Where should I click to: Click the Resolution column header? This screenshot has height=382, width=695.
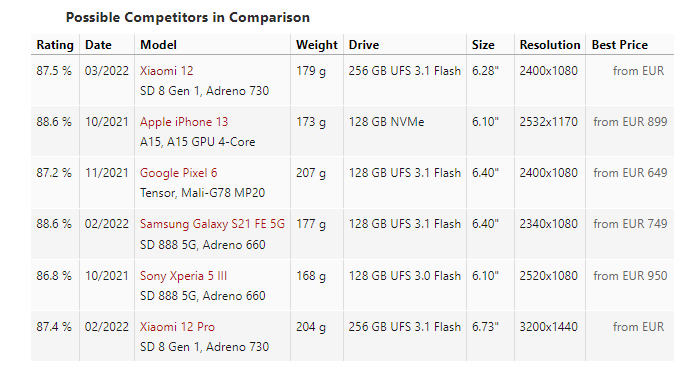(550, 45)
